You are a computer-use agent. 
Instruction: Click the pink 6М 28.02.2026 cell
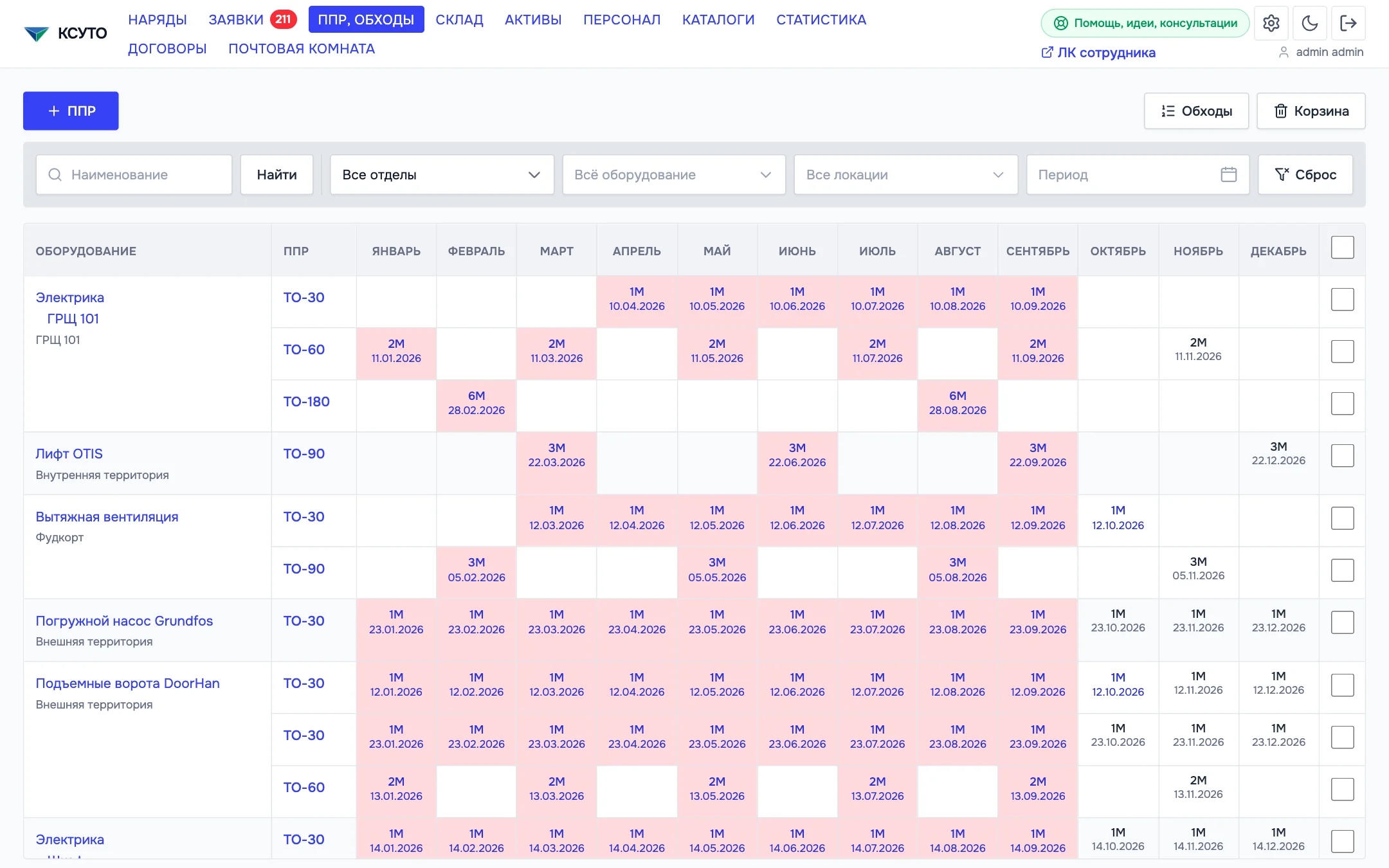(476, 403)
